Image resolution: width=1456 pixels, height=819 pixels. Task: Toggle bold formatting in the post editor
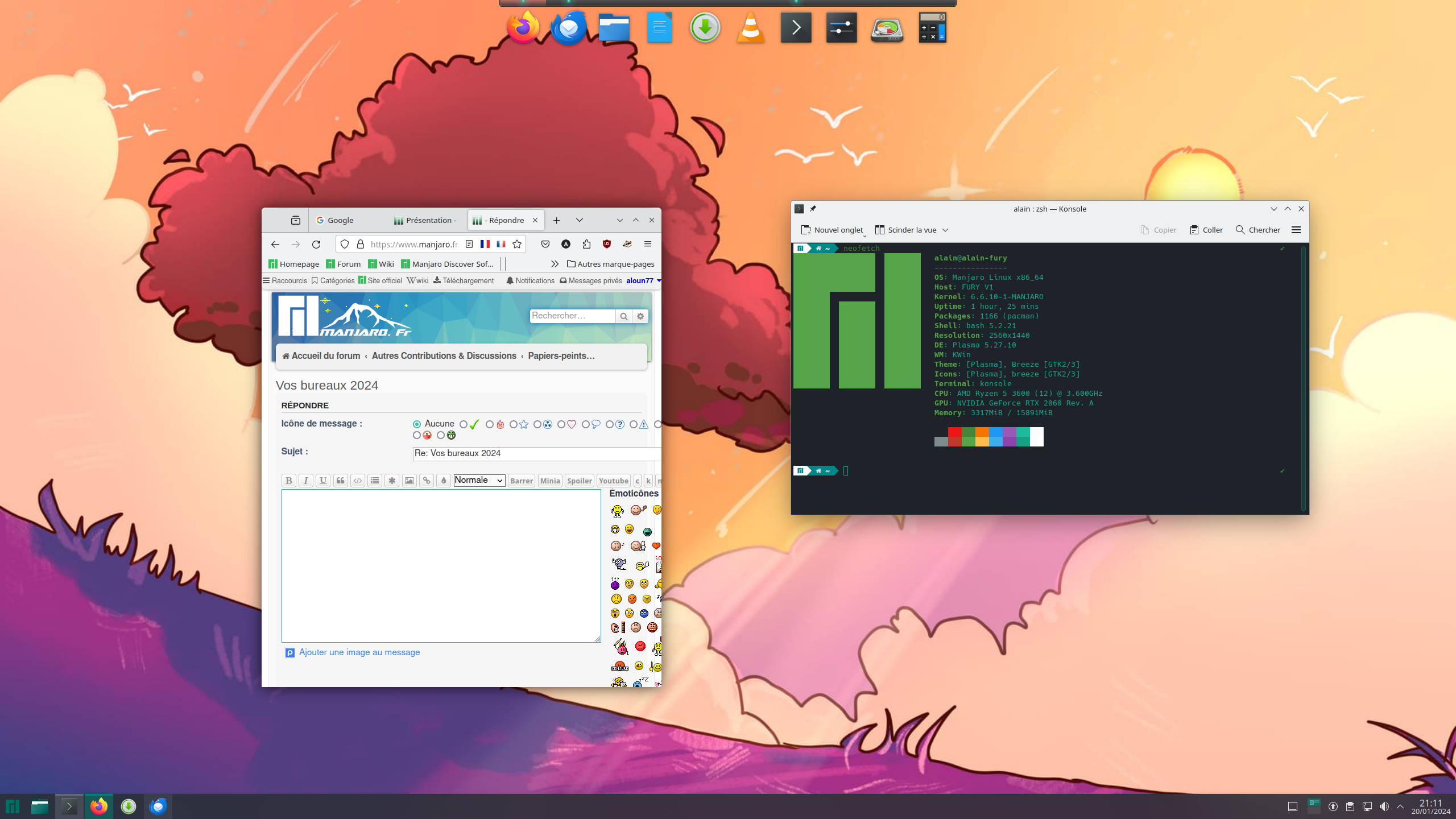click(289, 481)
